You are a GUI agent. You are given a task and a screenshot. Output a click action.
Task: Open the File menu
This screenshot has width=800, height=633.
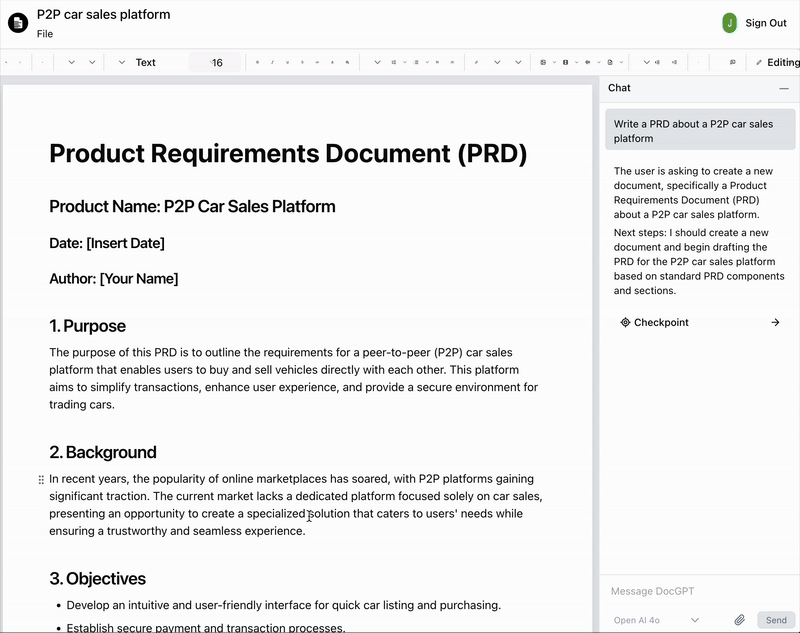45,34
